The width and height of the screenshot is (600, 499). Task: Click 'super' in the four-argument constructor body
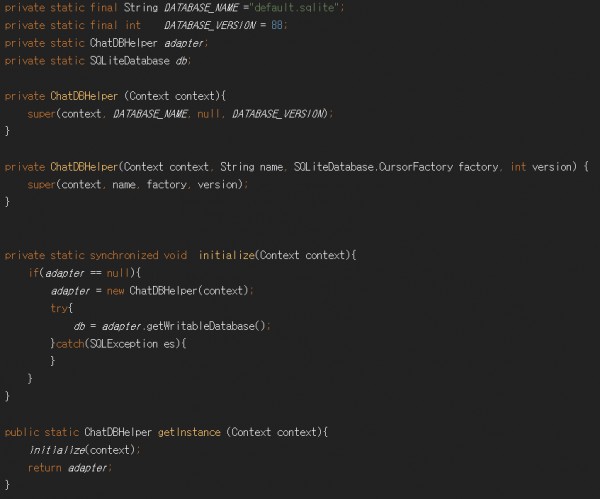coord(41,184)
